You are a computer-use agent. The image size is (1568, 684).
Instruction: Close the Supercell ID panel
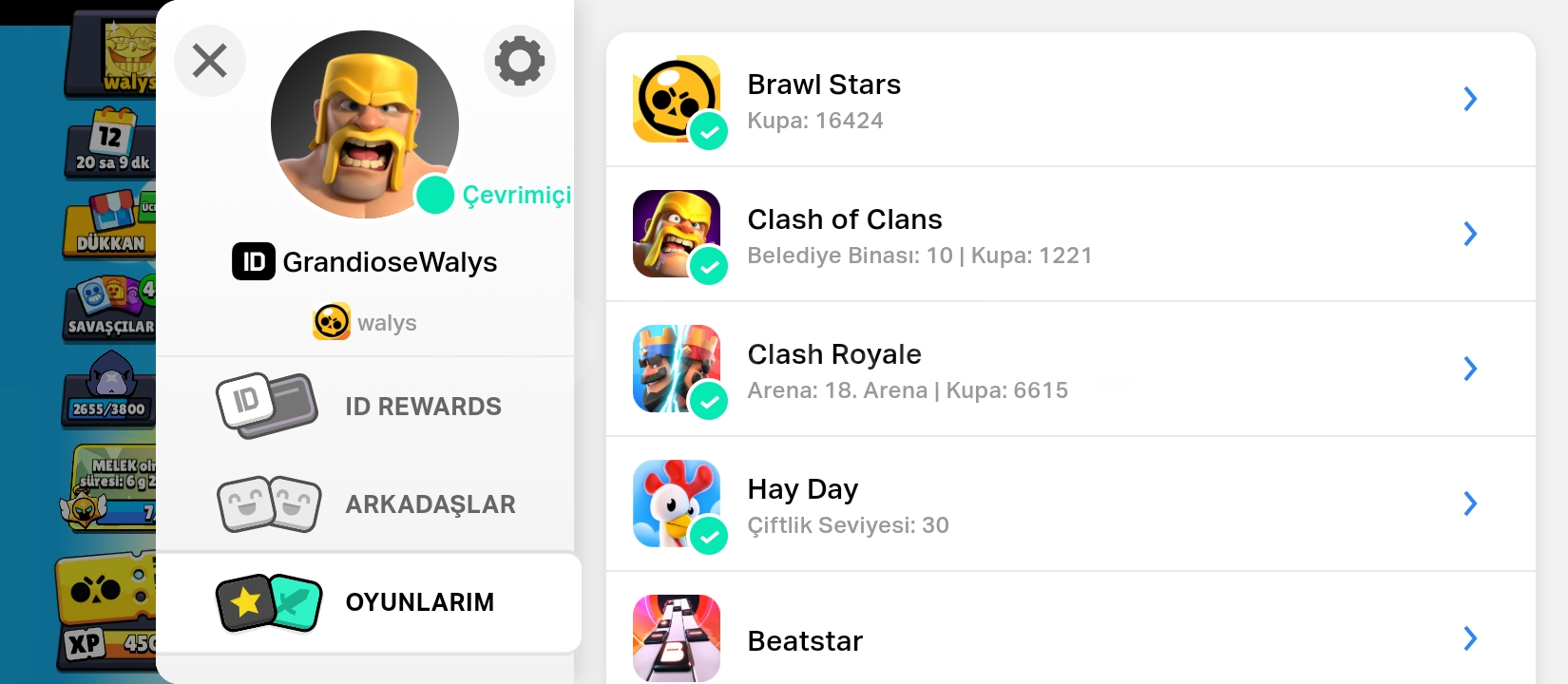tap(210, 61)
